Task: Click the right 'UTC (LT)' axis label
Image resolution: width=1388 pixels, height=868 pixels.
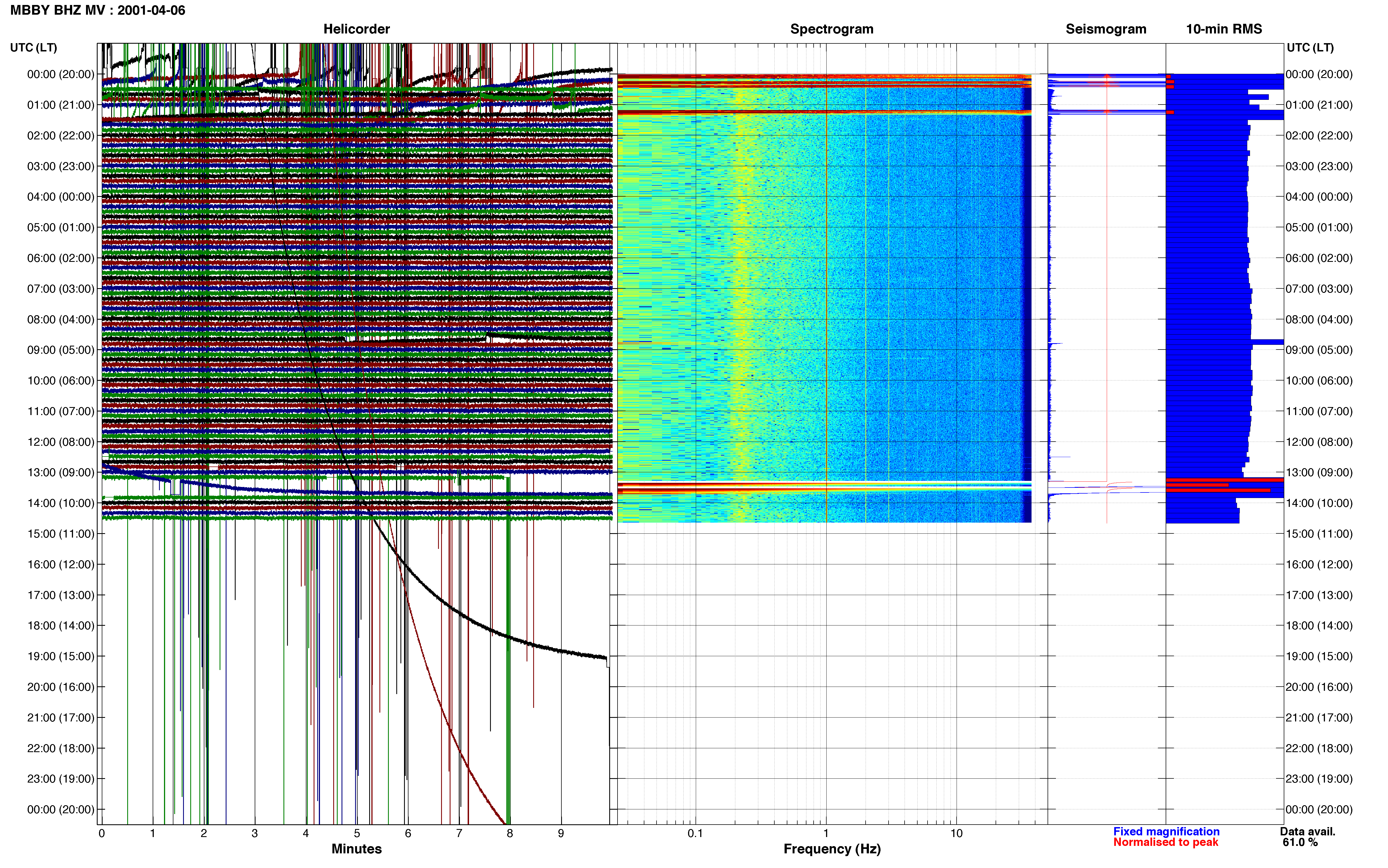Action: point(1310,48)
